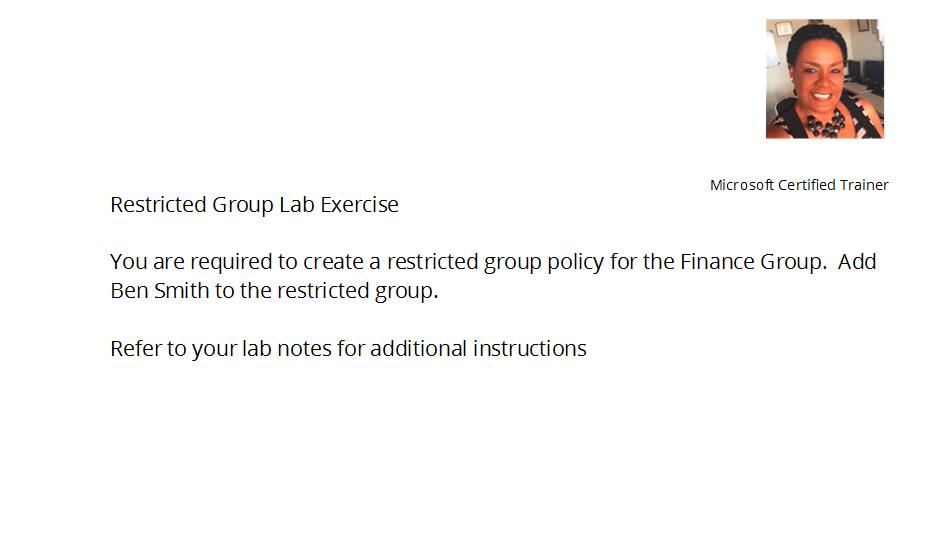Click the Microsoft Certified Trainer caption
The image size is (940, 544).
(799, 185)
